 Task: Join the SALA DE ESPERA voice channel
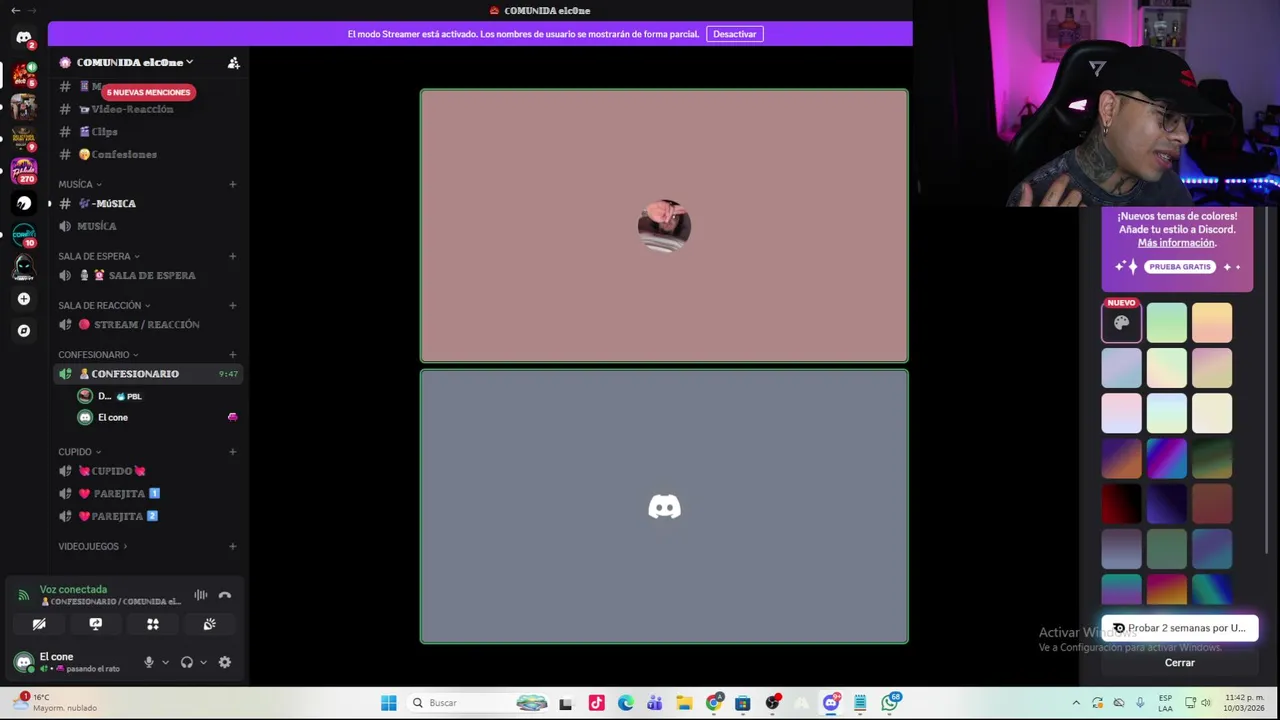(x=148, y=276)
